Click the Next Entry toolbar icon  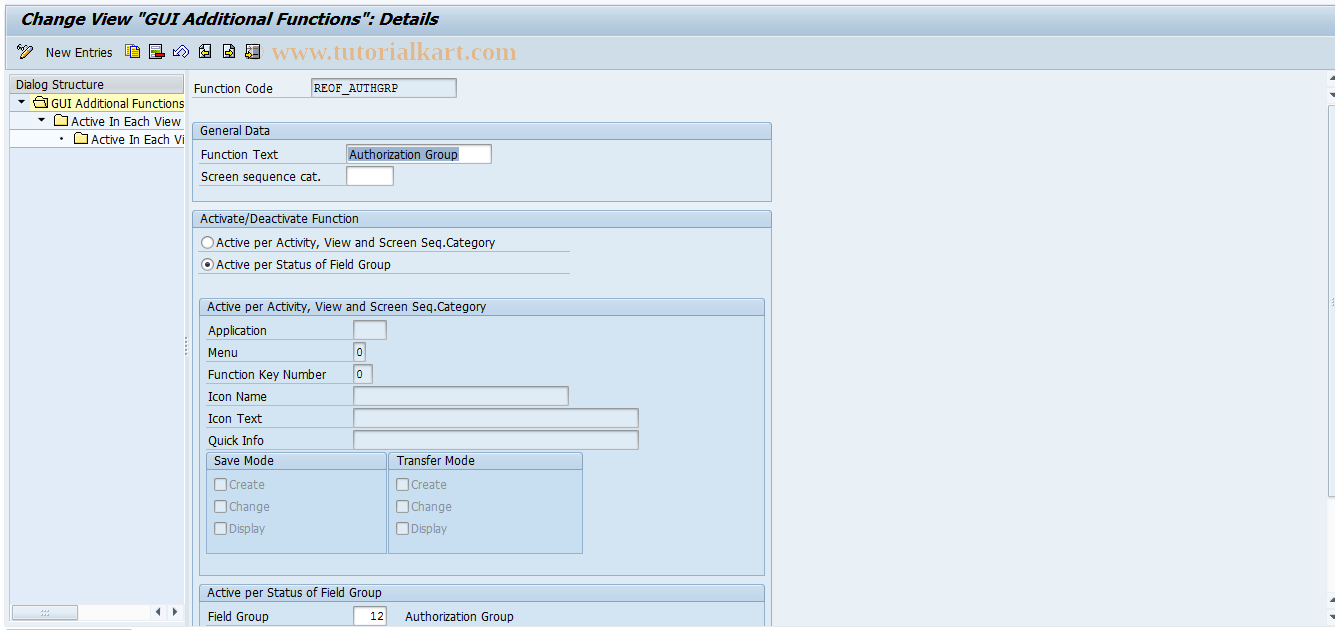click(229, 52)
